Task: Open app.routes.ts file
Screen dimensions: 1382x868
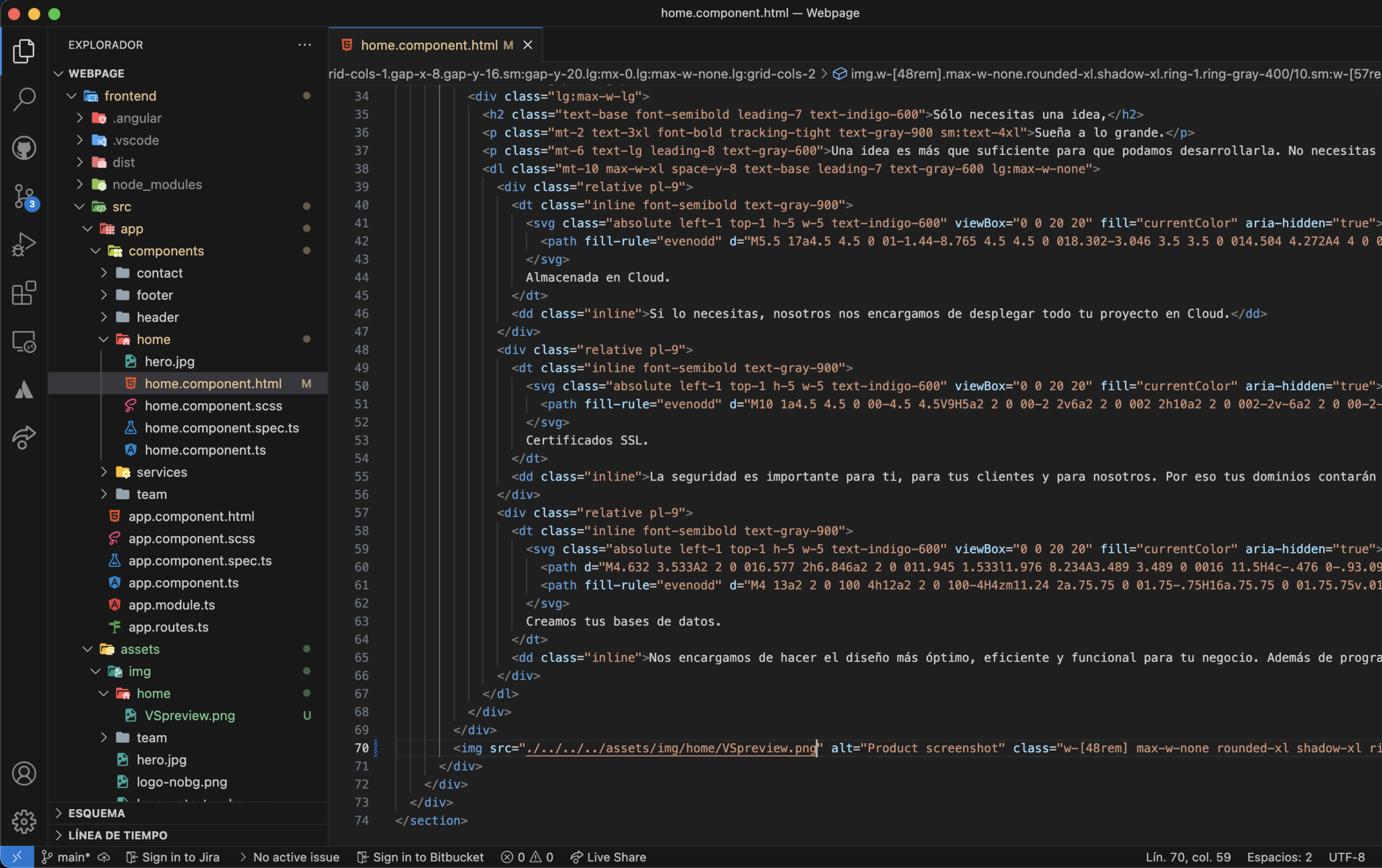Action: pyautogui.click(x=188, y=627)
